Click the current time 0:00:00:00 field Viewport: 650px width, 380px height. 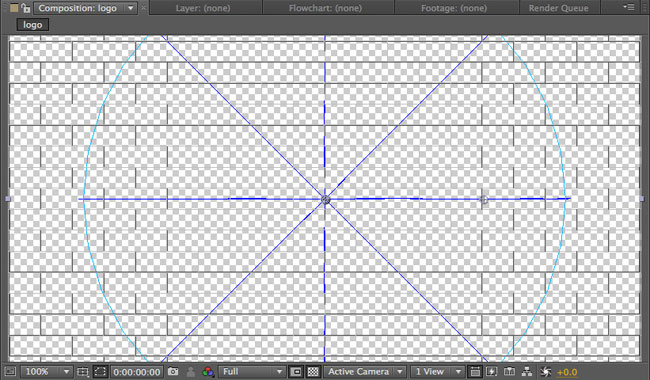137,372
